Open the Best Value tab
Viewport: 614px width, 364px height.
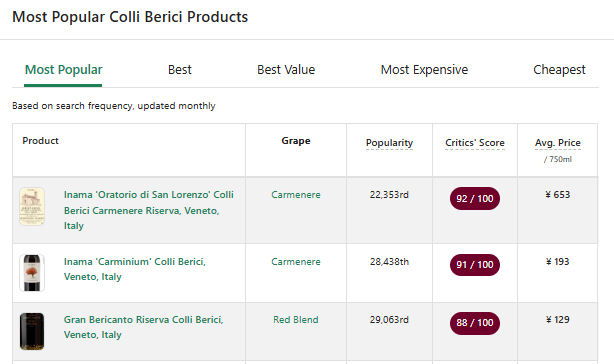tap(286, 70)
